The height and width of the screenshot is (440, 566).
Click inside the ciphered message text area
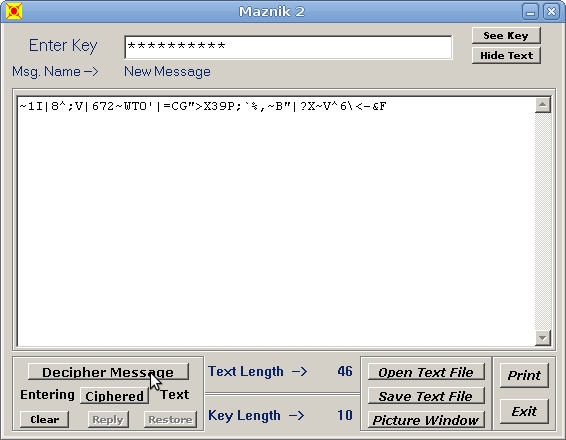point(276,222)
